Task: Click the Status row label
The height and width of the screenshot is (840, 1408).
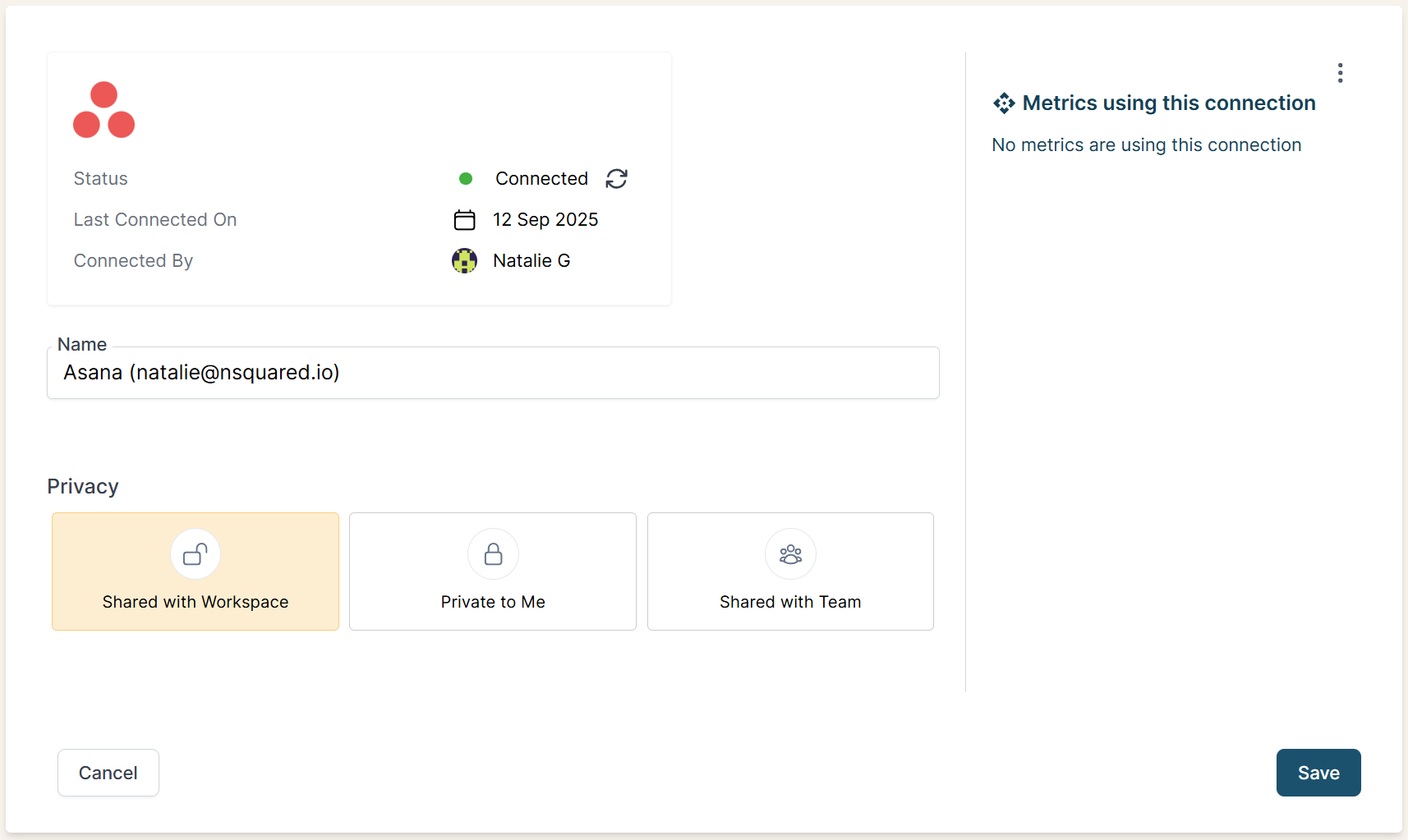Action: [100, 178]
